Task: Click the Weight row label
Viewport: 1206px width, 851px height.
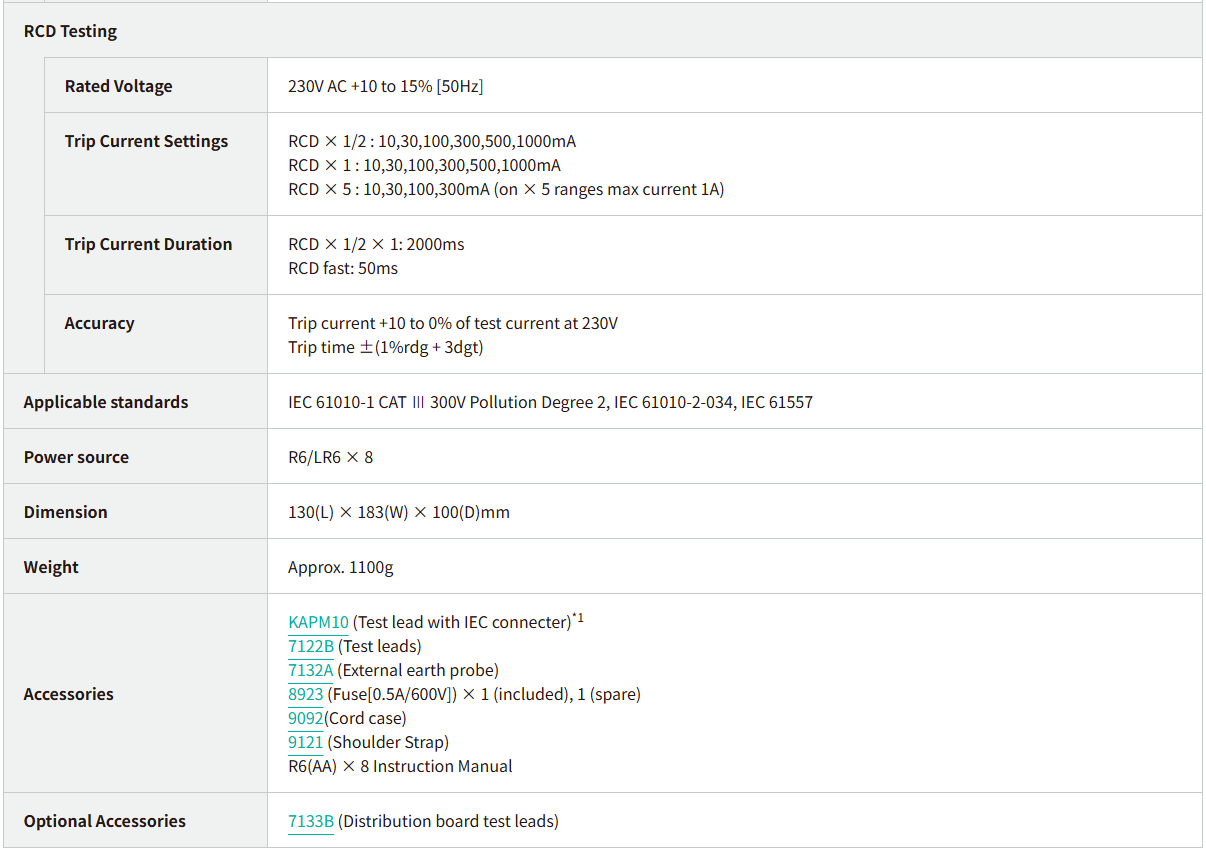Action: tap(51, 567)
